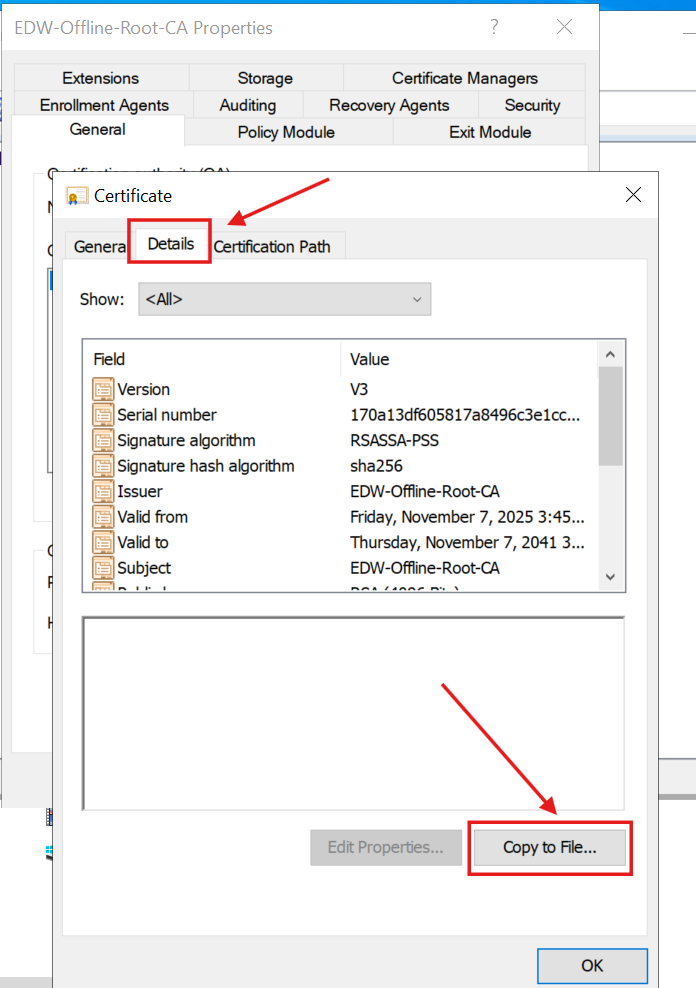Open Storage tab in Properties window

[265, 78]
